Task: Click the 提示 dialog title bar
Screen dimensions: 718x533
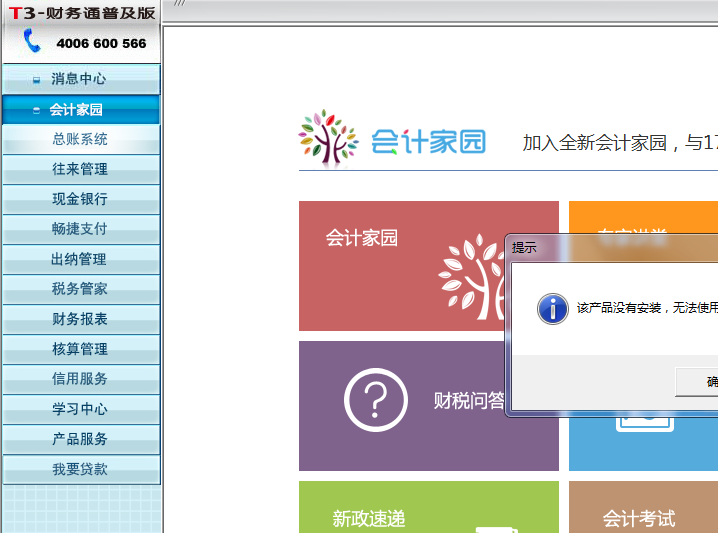Action: [612, 248]
